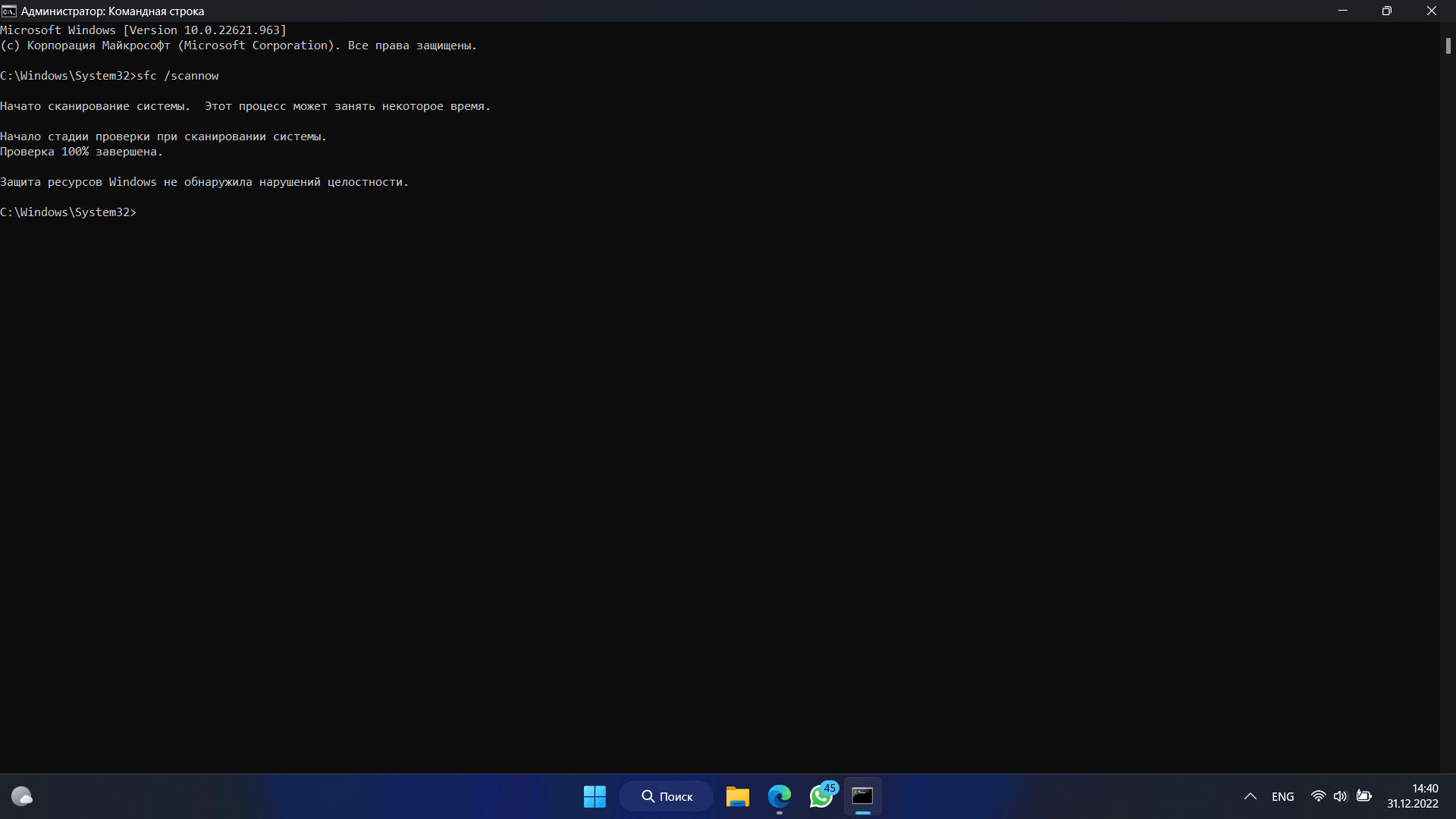This screenshot has width=1456, height=819.
Task: Click the console vertical scrollbar thumb
Action: (x=1448, y=45)
